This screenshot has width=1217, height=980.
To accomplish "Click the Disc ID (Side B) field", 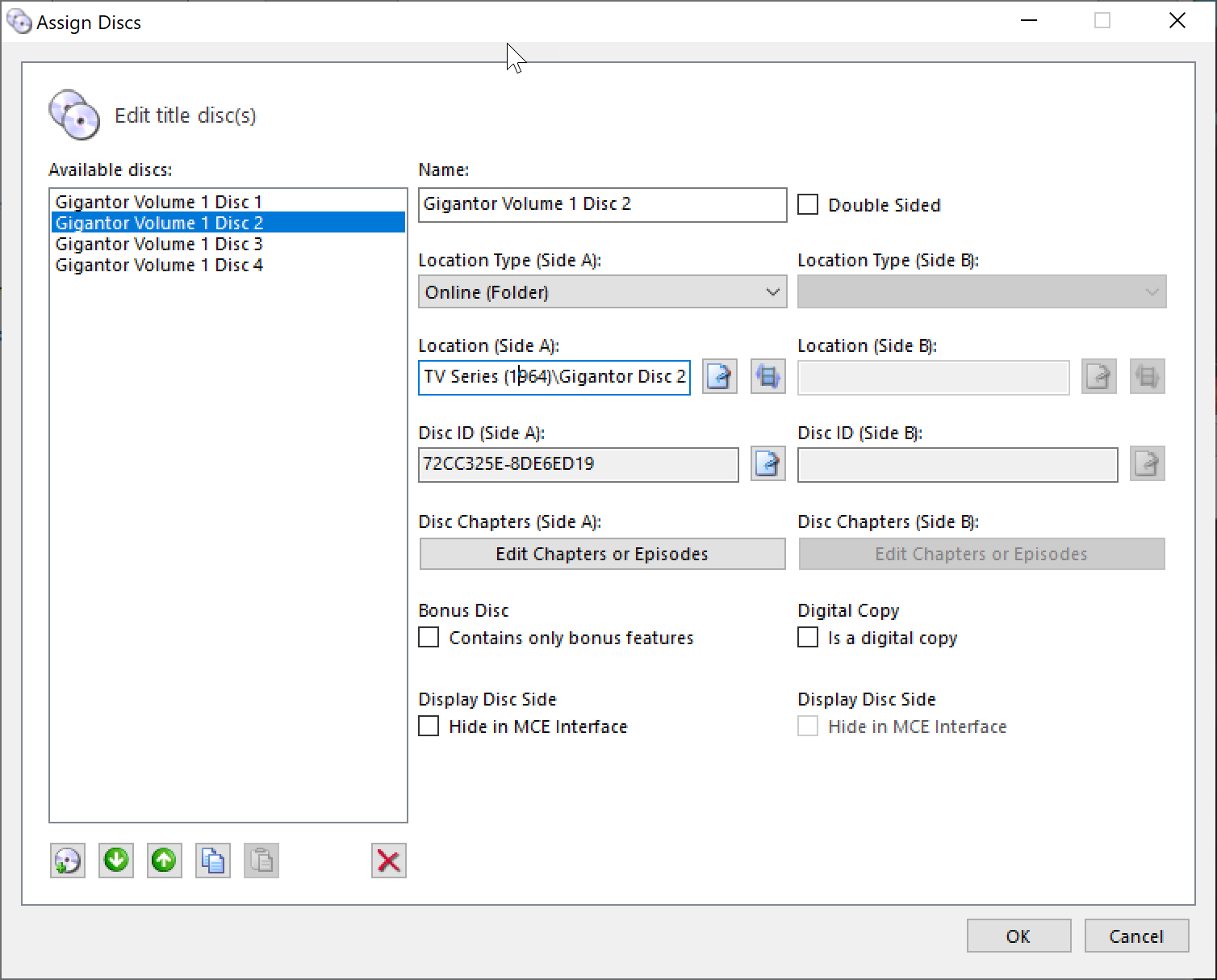I will 957,464.
